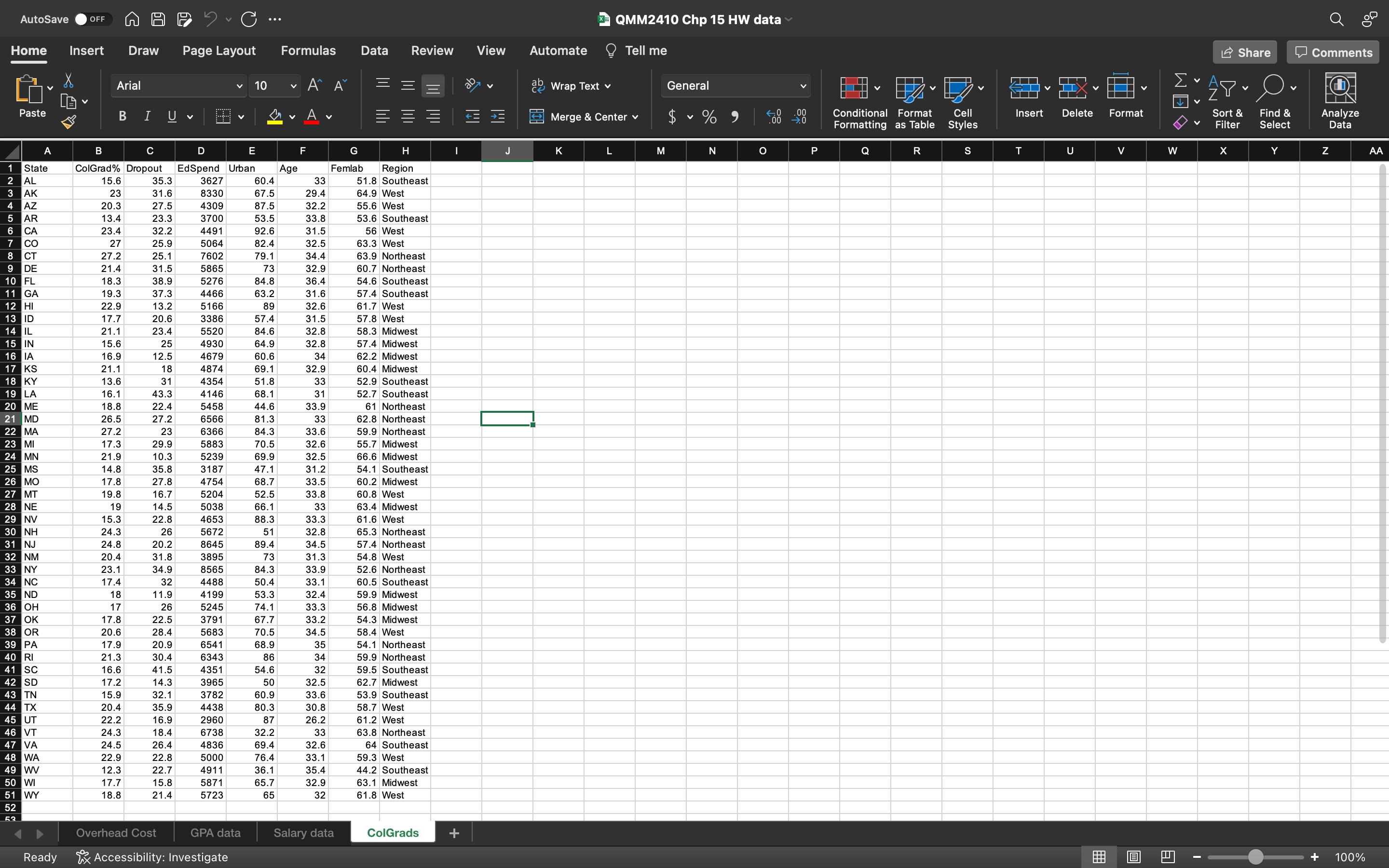Click the Percent Style icon
Screen dimensions: 1389x868
[x=709, y=117]
